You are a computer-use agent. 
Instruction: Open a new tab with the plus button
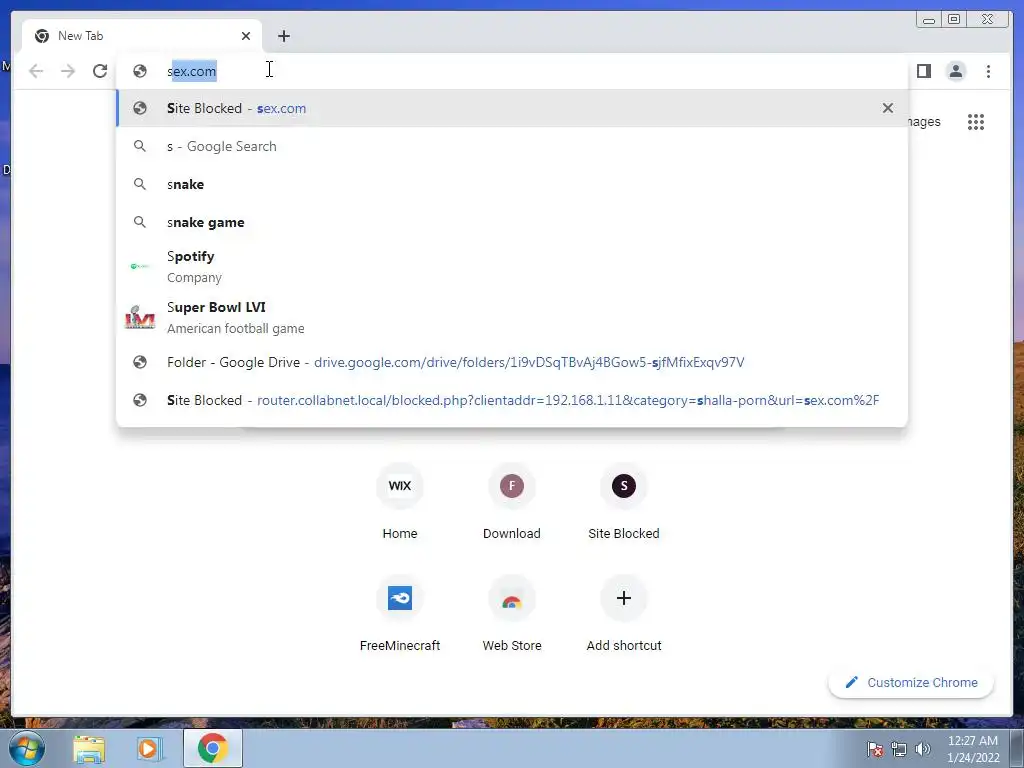click(x=283, y=36)
